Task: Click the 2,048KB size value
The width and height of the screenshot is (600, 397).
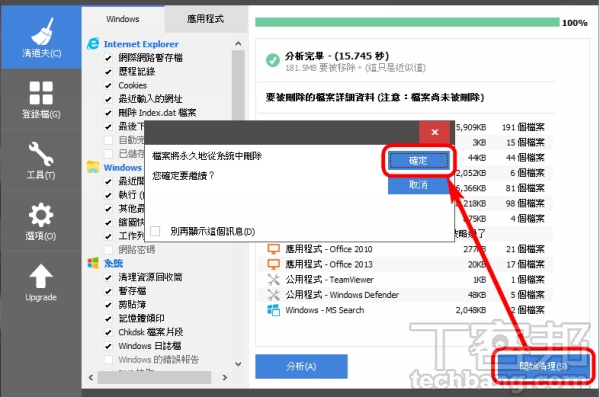Action: tap(471, 310)
